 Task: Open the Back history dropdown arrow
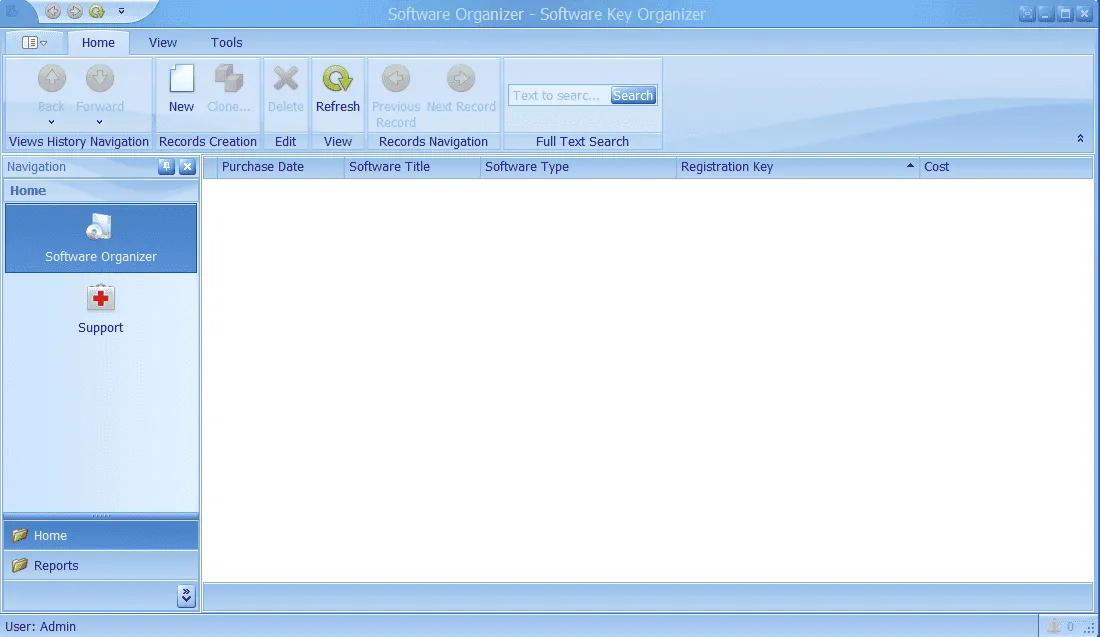(52, 122)
